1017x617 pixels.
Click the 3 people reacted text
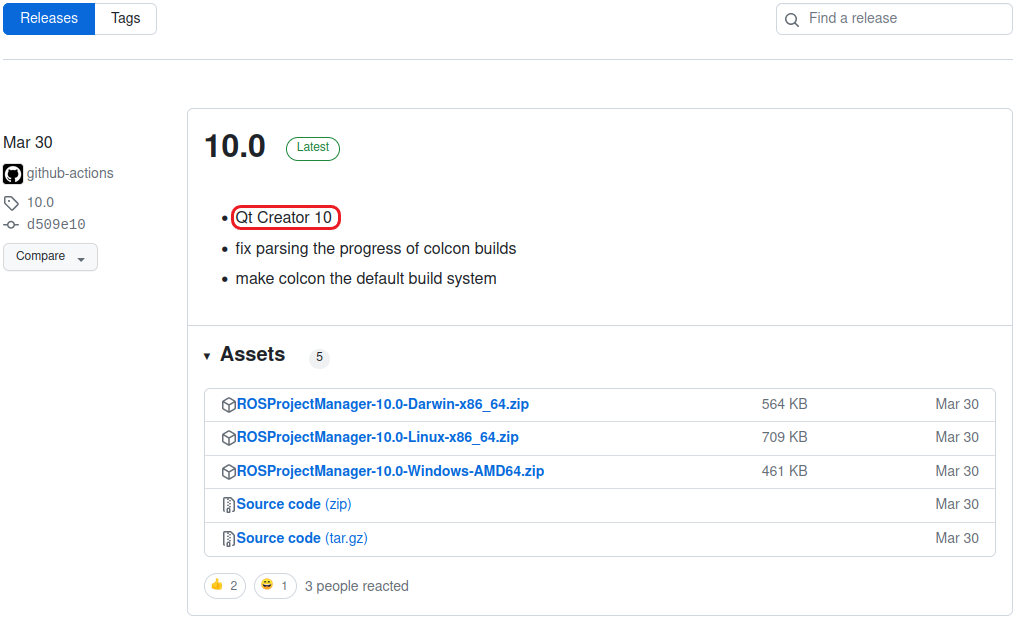[357, 586]
